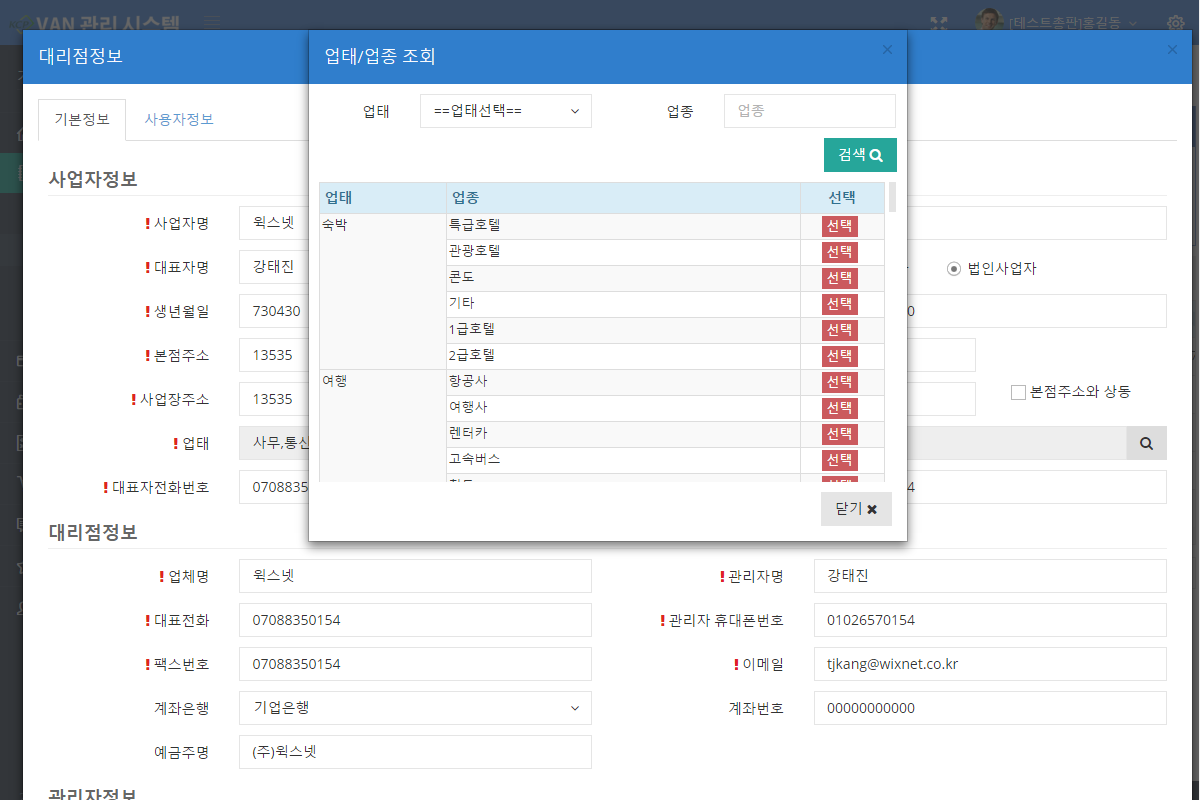1200x800 pixels.
Task: Click the 관리자 휴대폰번호 input field
Action: pos(990,620)
